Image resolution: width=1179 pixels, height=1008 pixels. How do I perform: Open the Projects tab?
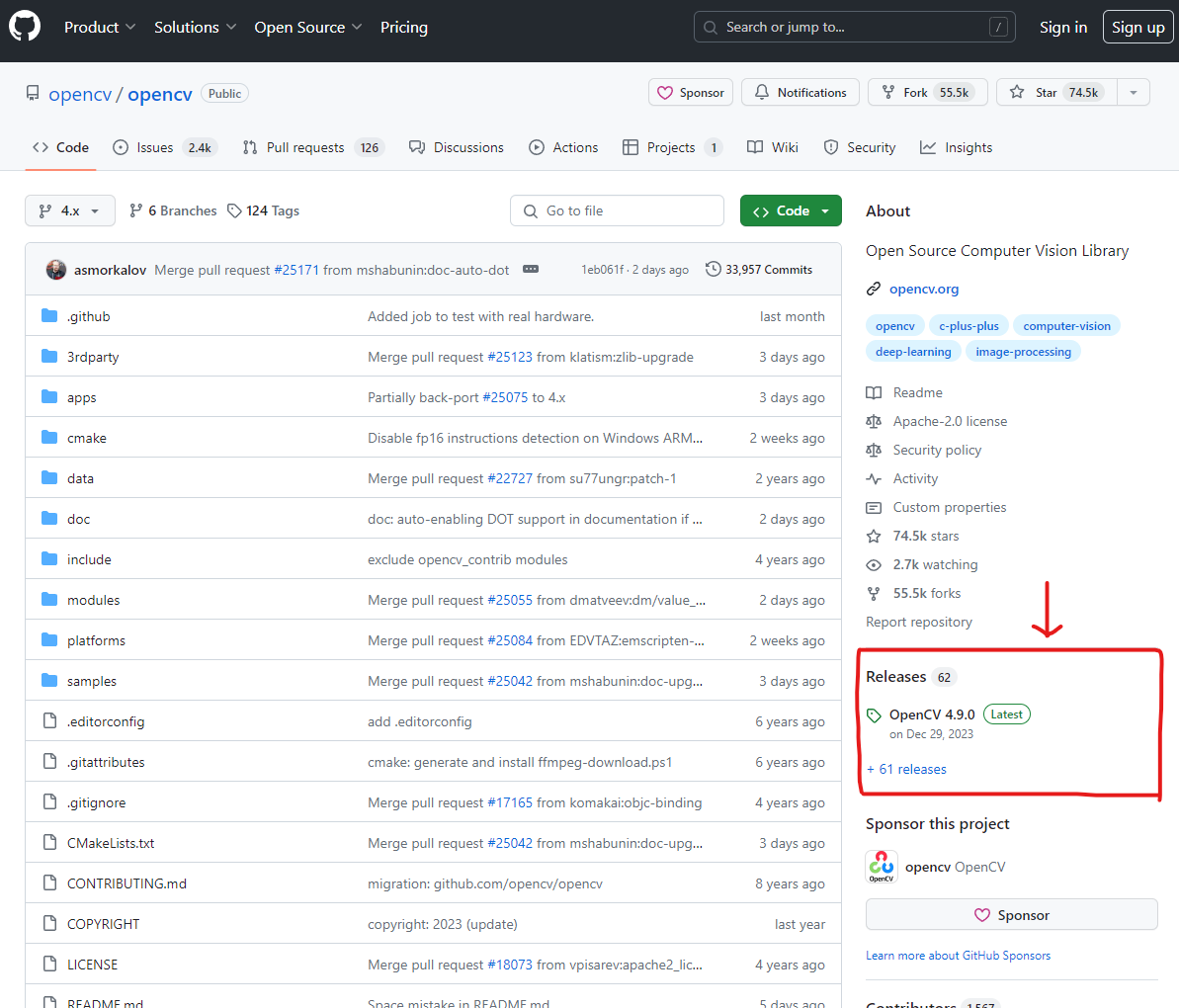(672, 147)
